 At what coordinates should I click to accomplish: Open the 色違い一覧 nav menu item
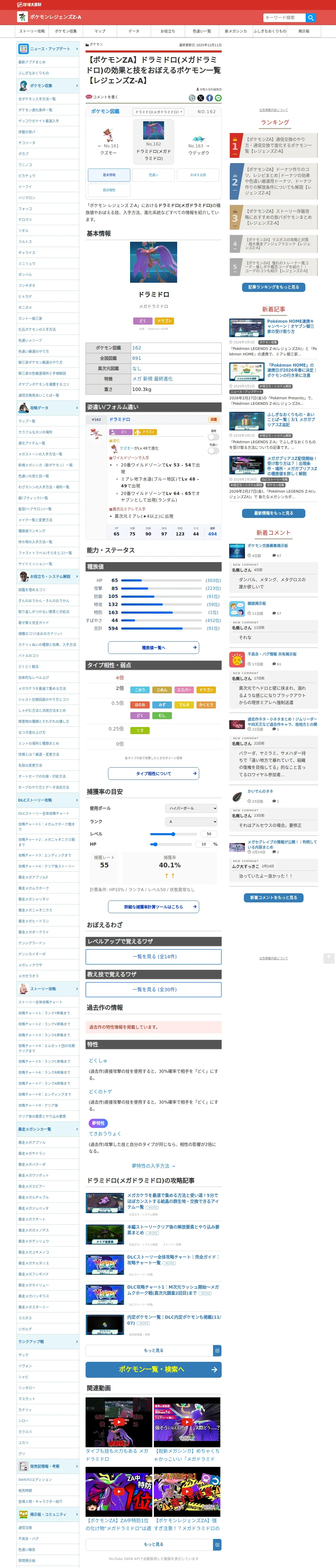202,31
